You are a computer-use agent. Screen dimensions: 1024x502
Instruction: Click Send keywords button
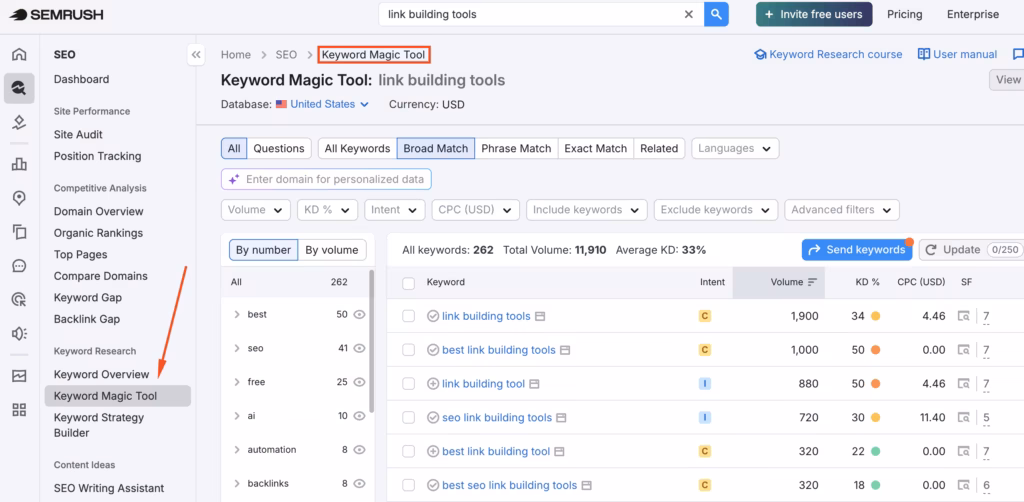(x=857, y=249)
